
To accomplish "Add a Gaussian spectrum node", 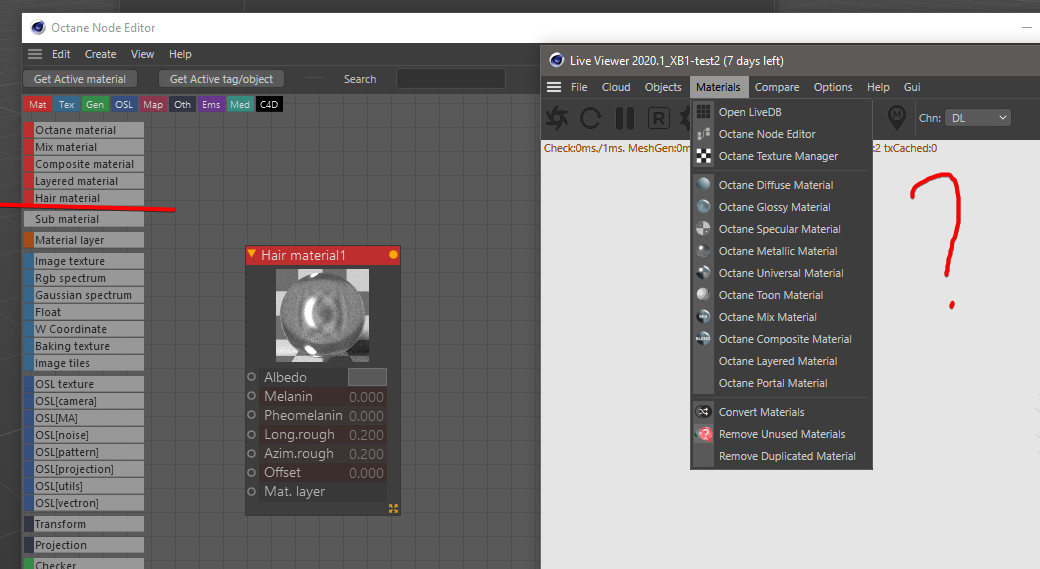I will point(84,294).
